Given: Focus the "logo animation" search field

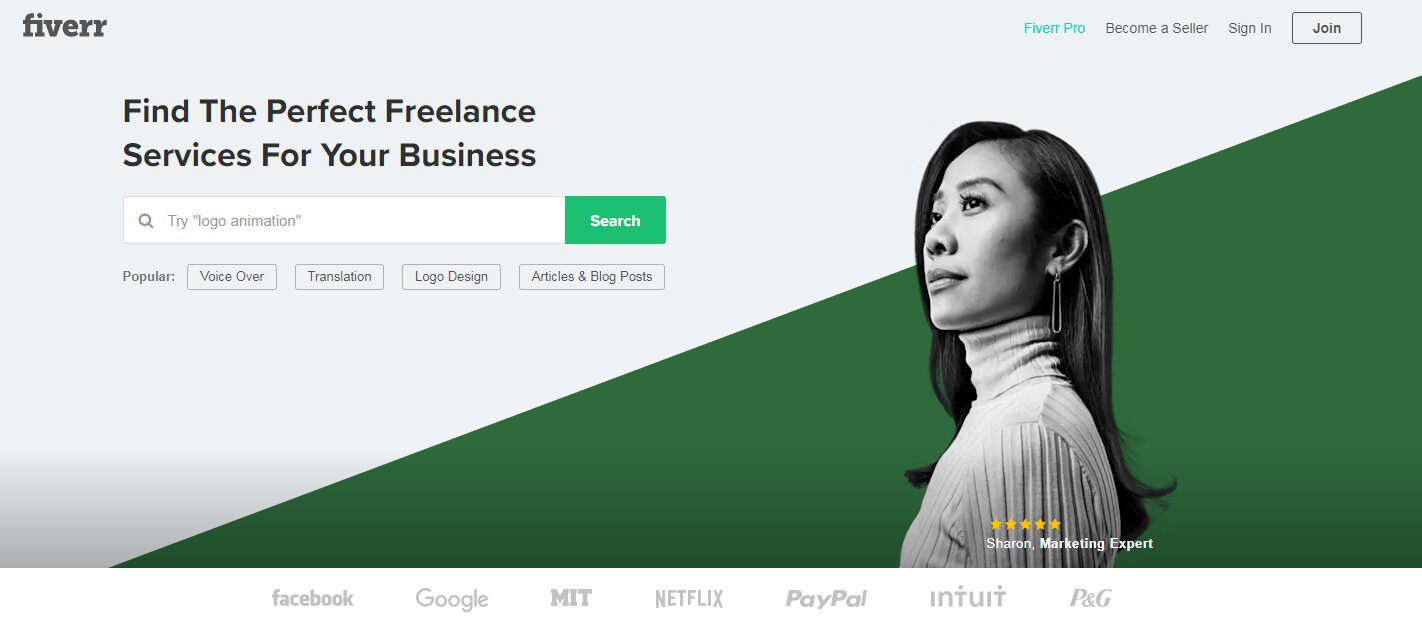Looking at the screenshot, I should click(344, 220).
